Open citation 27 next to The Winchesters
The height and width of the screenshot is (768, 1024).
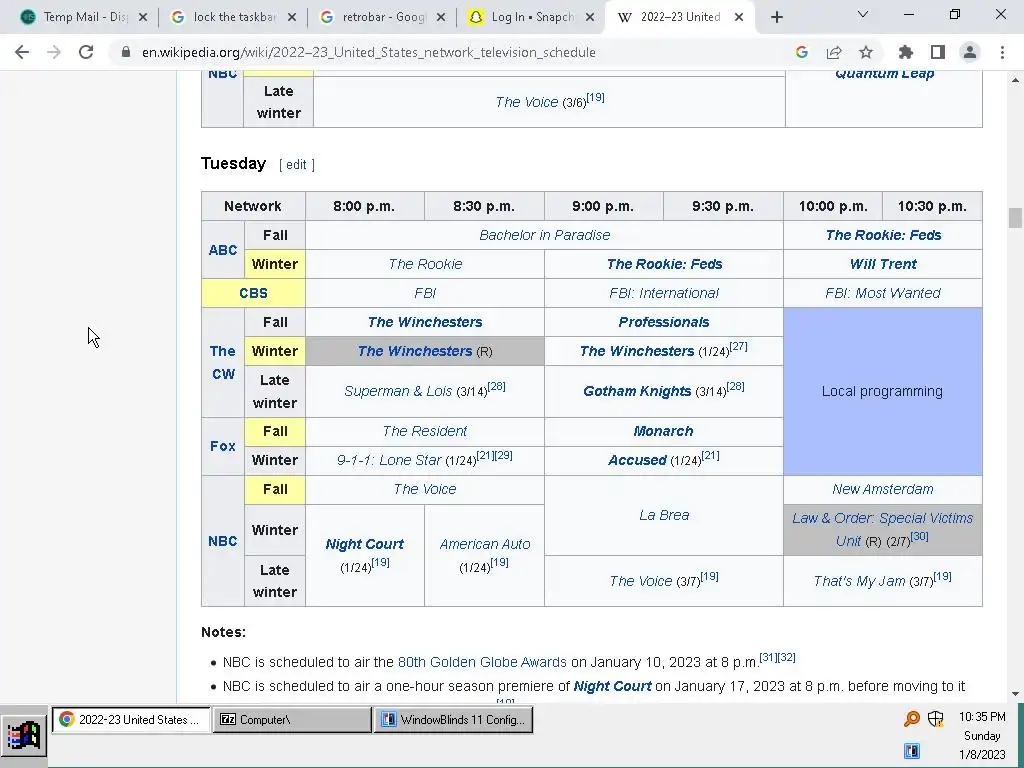(739, 346)
